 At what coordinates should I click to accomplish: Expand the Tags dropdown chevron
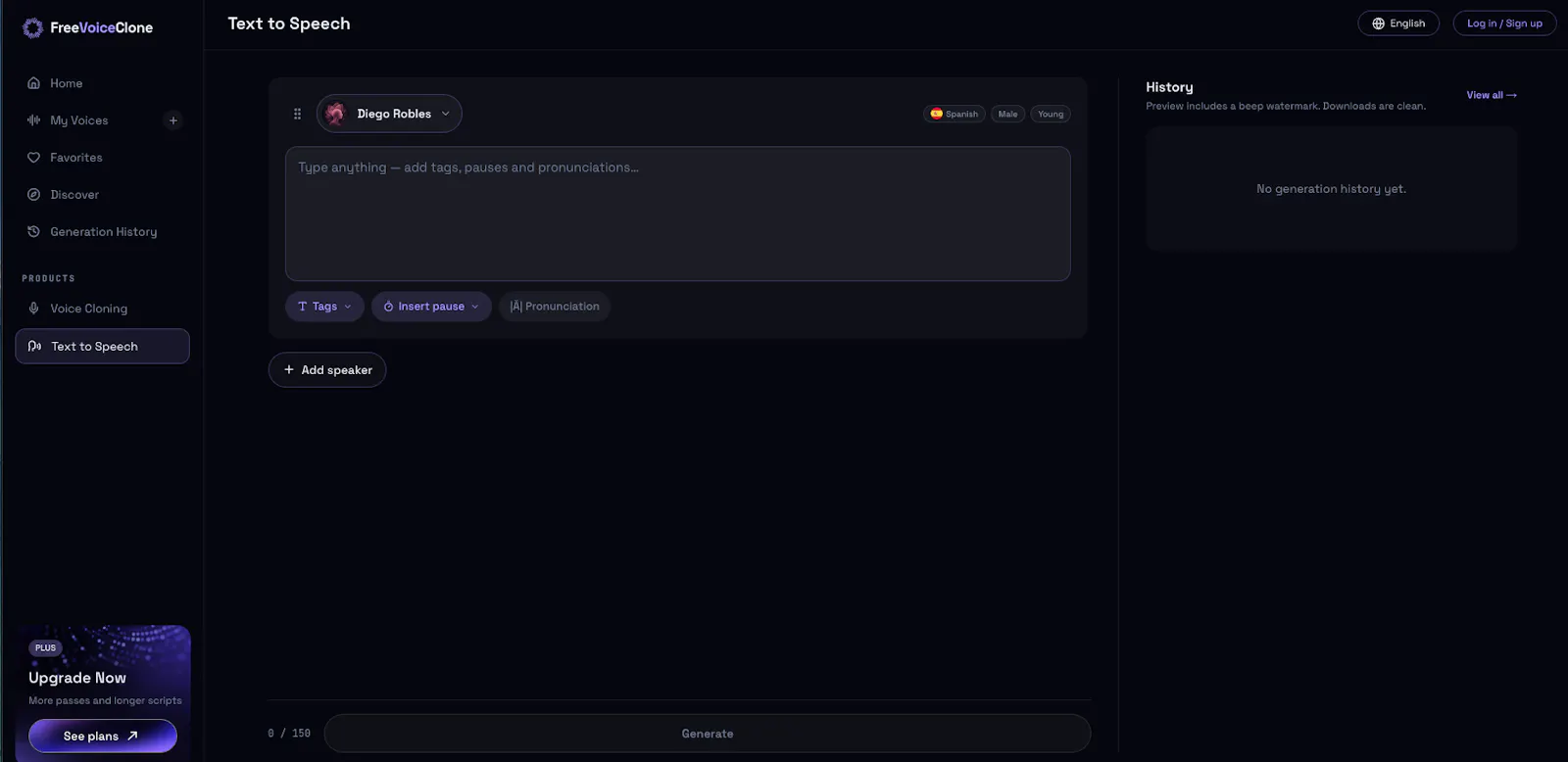[x=347, y=307]
